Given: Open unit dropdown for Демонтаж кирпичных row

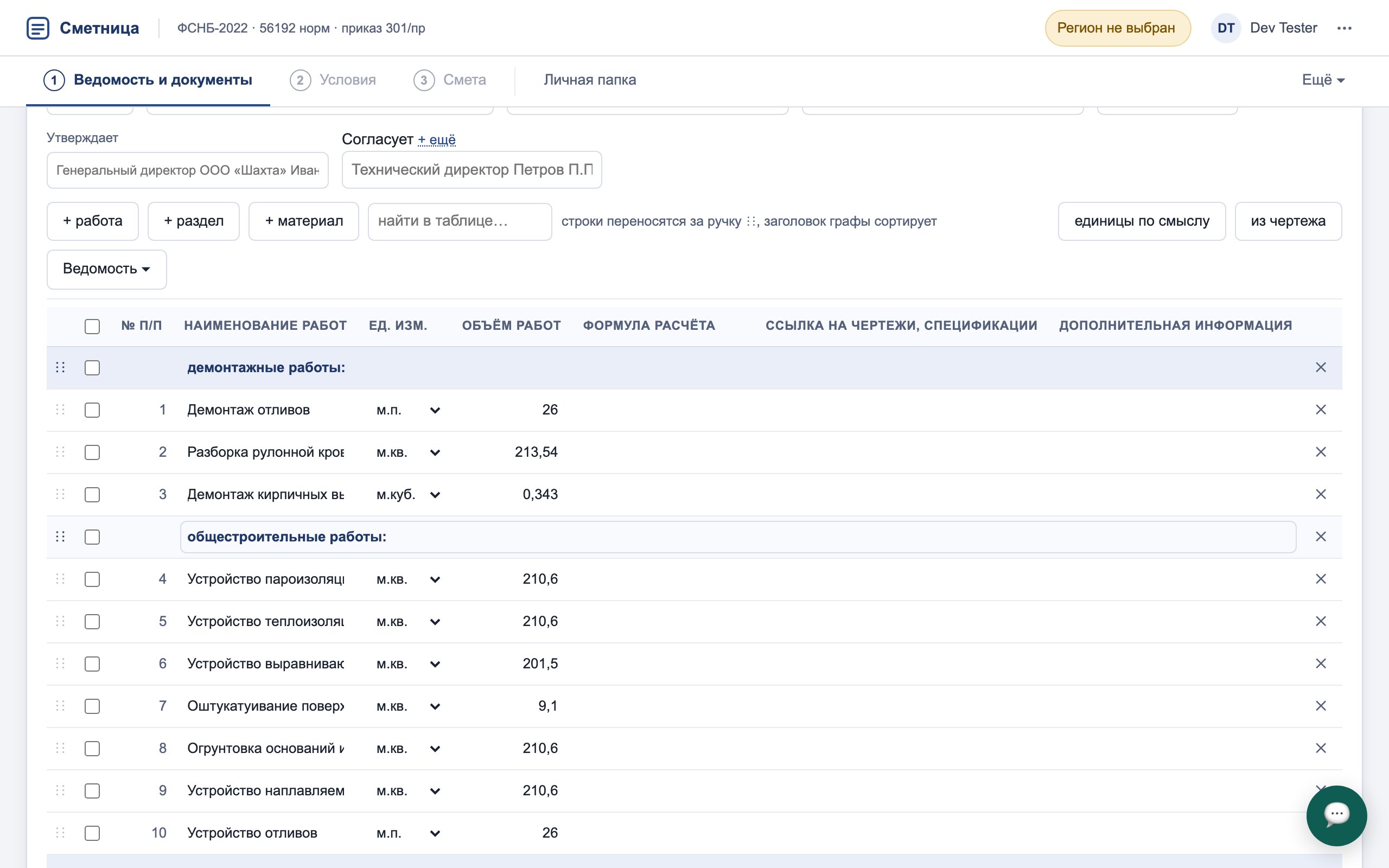Looking at the screenshot, I should (x=435, y=495).
